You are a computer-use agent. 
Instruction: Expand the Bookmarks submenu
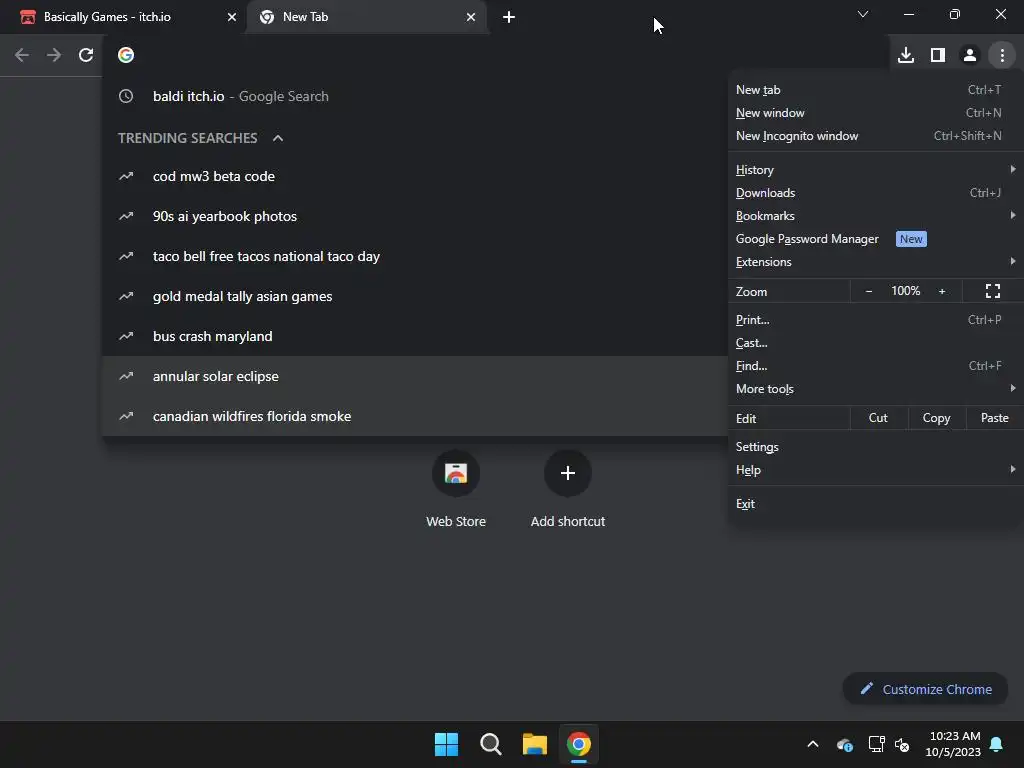pyautogui.click(x=875, y=216)
